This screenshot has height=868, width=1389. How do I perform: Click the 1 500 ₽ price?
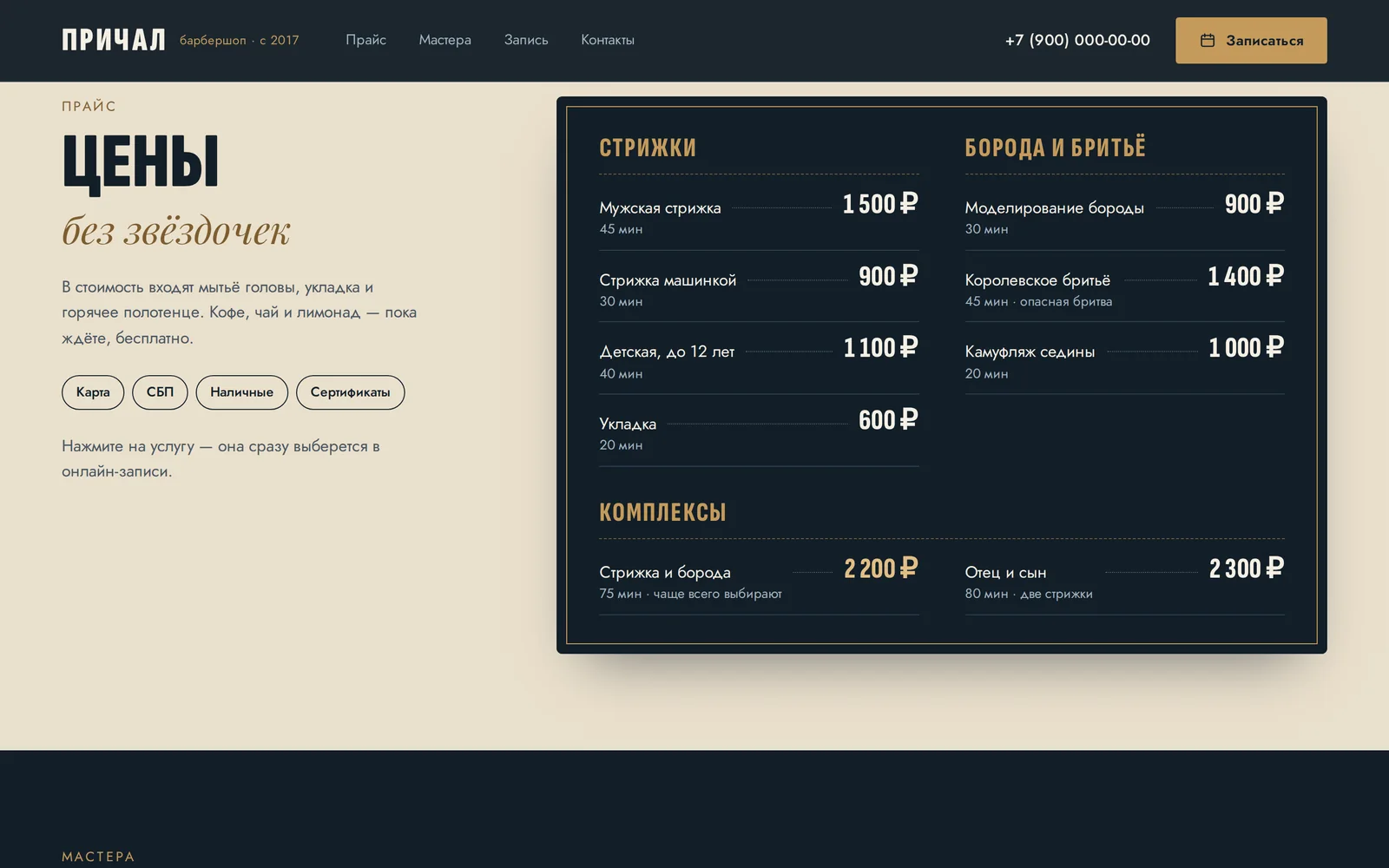click(x=880, y=204)
